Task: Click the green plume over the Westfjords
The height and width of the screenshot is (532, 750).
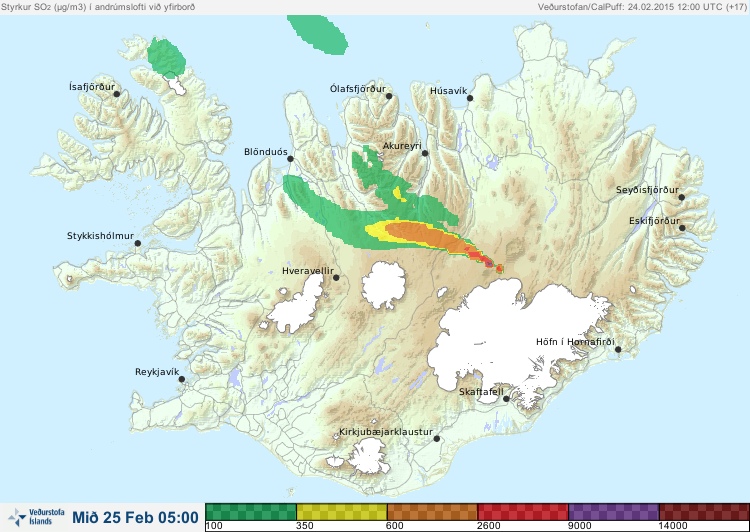Action: tap(166, 57)
